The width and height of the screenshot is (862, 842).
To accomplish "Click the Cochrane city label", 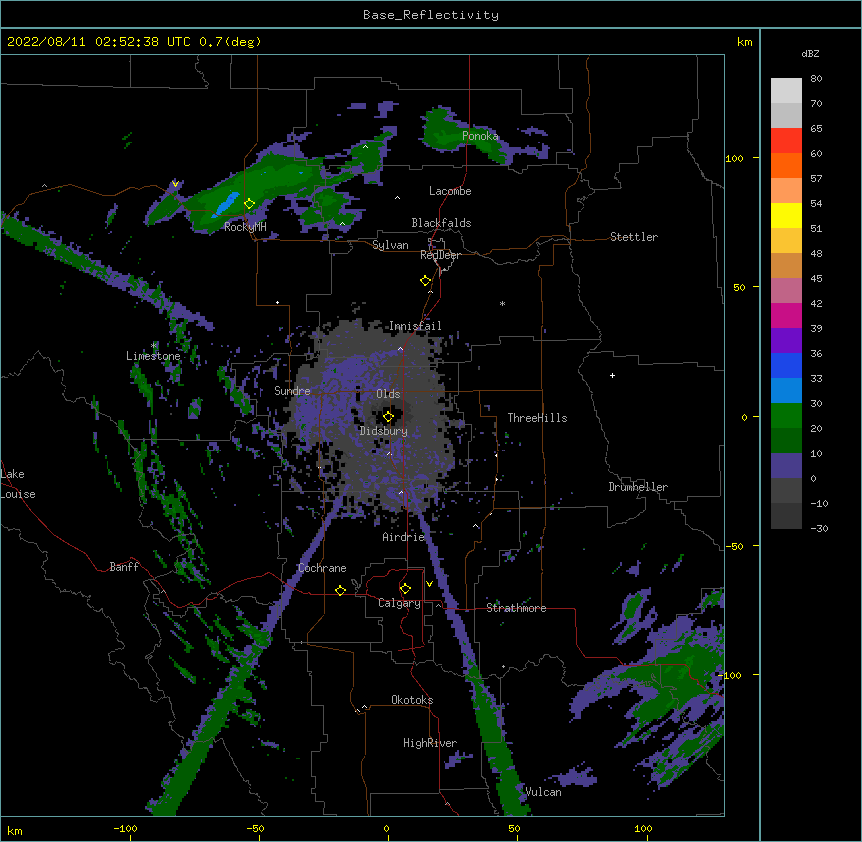I will [x=322, y=568].
